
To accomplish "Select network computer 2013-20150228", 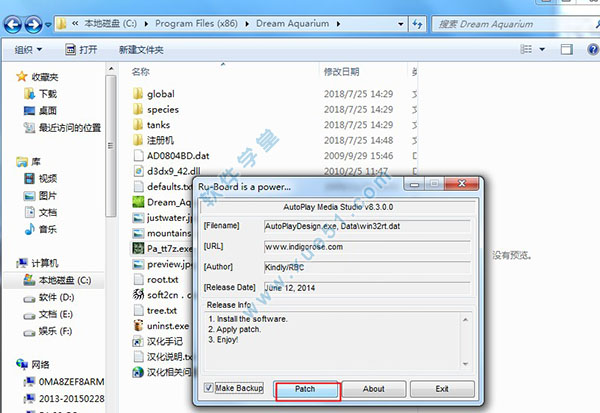I will (x=64, y=398).
